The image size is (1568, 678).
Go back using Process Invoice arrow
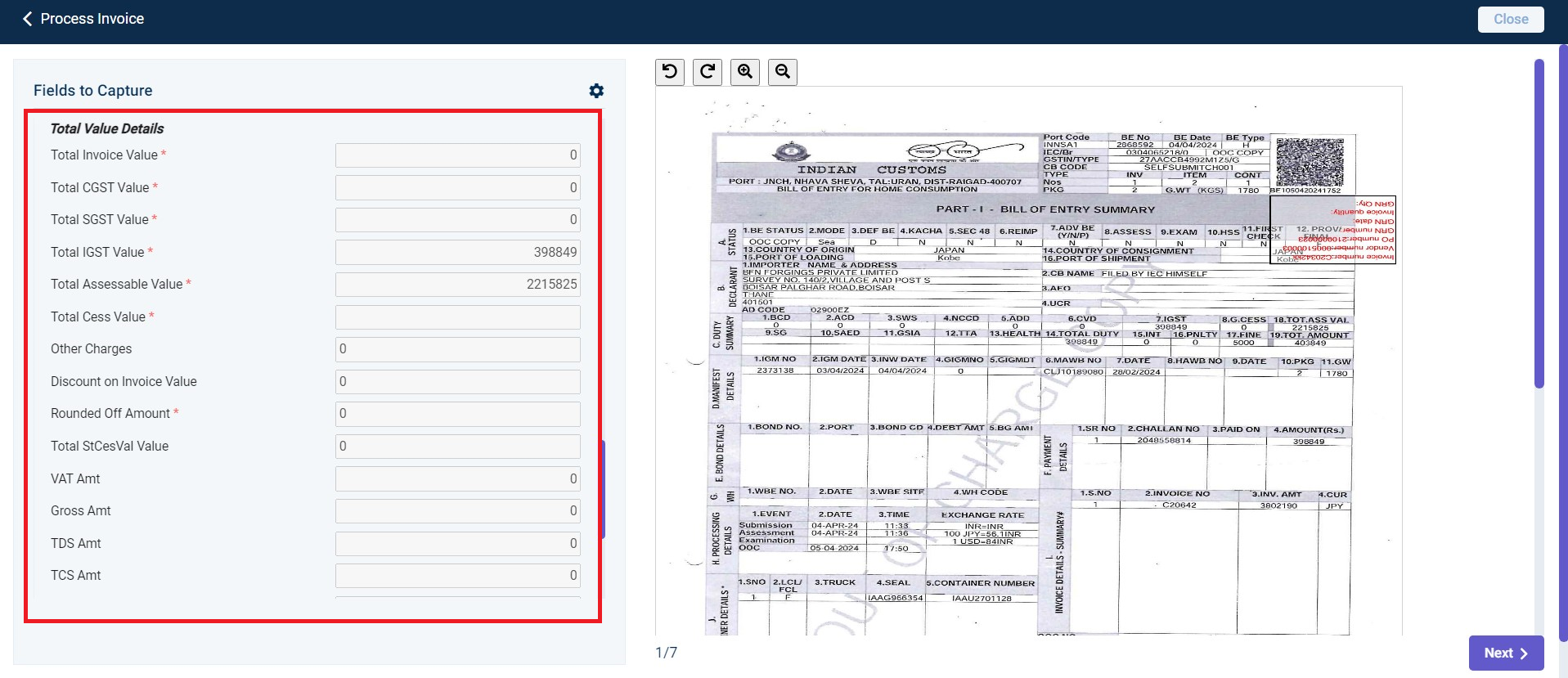(x=28, y=19)
